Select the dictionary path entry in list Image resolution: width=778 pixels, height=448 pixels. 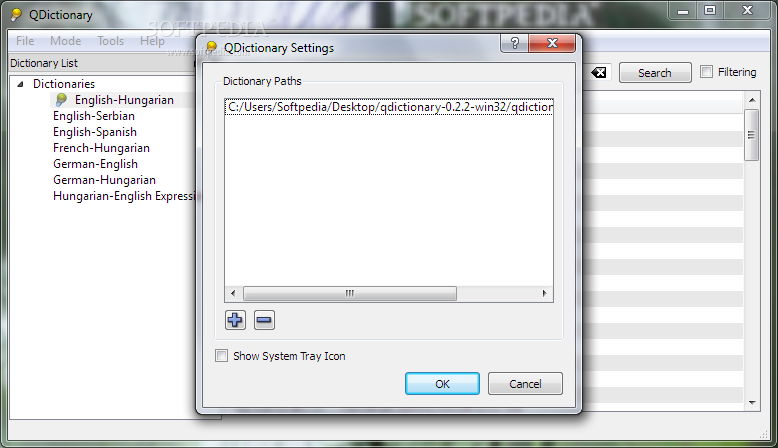389,107
